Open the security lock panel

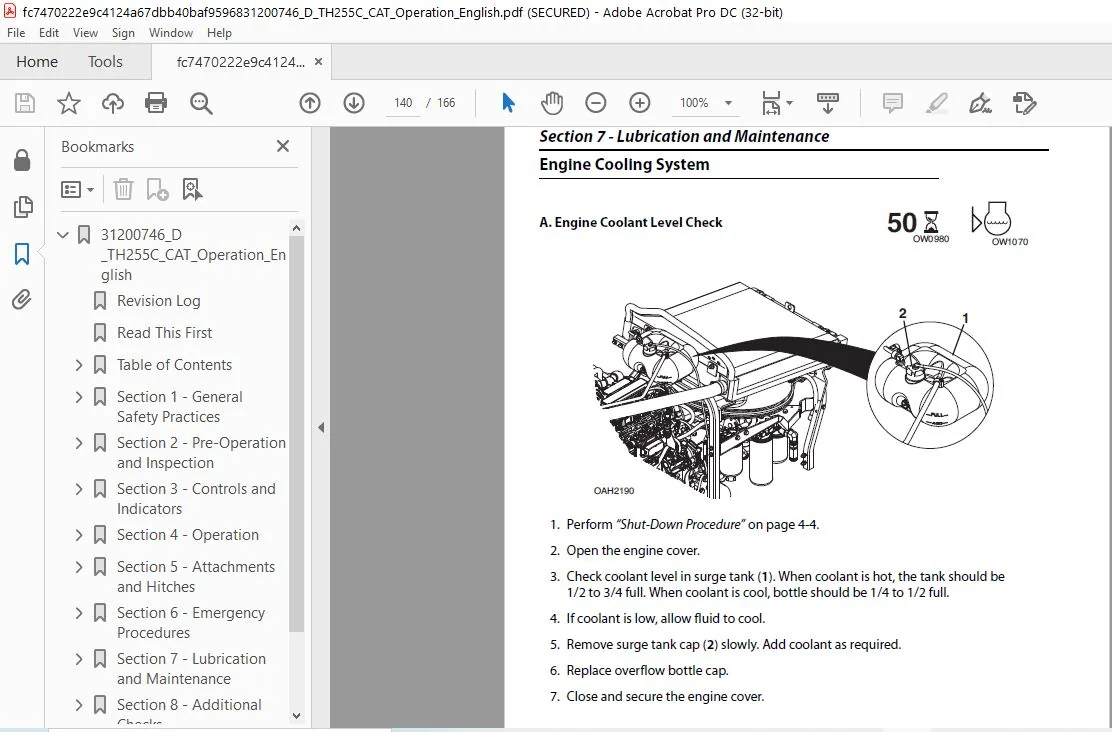point(22,161)
